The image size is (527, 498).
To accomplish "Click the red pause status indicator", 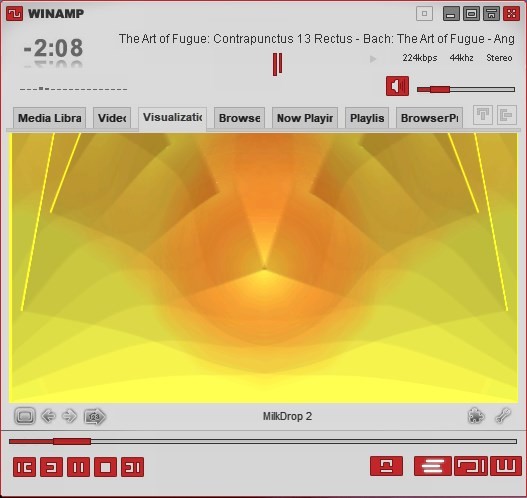I will [x=278, y=64].
